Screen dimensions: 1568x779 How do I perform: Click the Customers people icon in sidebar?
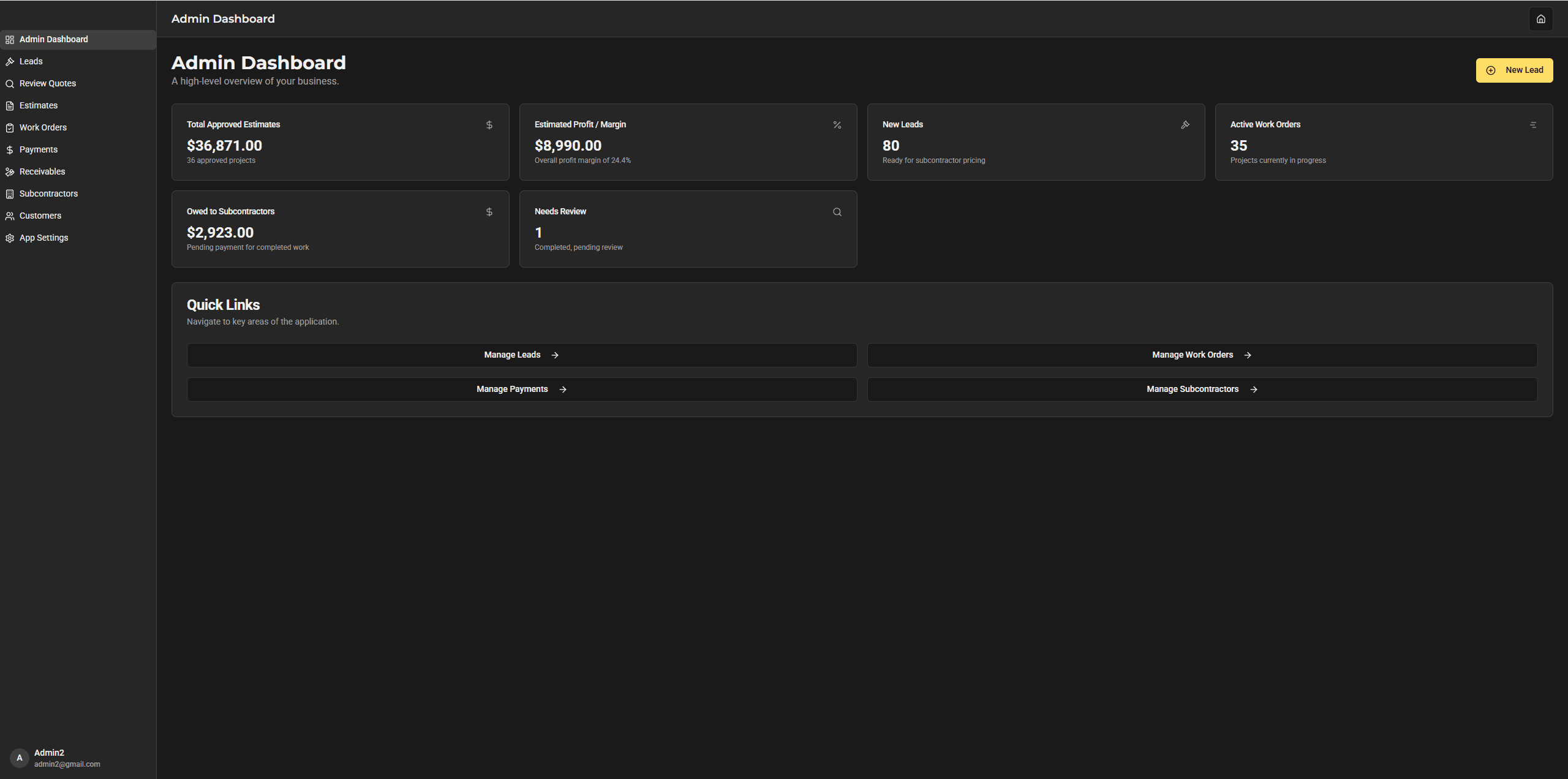[x=10, y=216]
